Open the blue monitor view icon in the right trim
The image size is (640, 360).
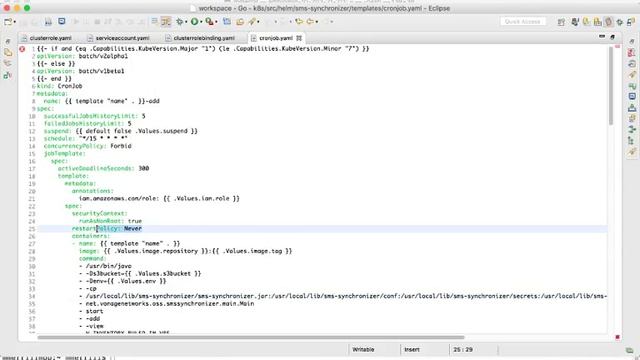click(632, 97)
